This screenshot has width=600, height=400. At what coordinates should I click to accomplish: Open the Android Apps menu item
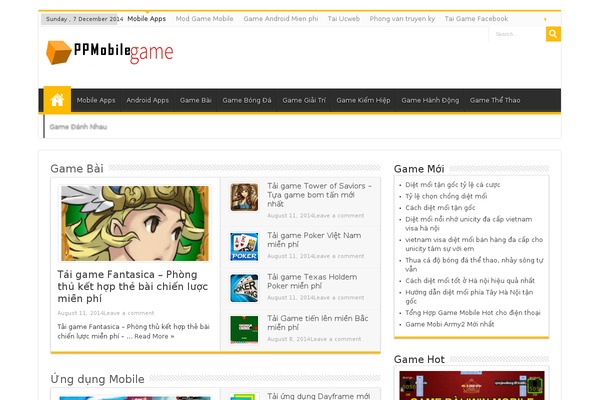147,100
